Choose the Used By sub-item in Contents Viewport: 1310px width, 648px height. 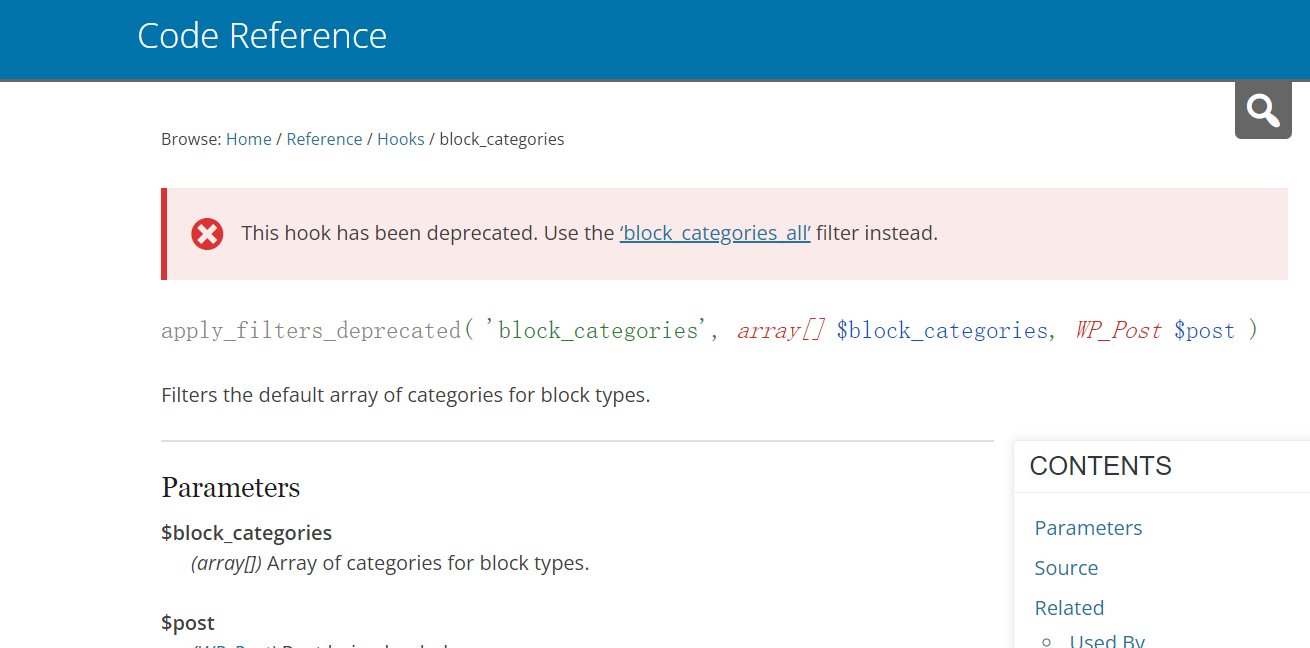point(1106,640)
